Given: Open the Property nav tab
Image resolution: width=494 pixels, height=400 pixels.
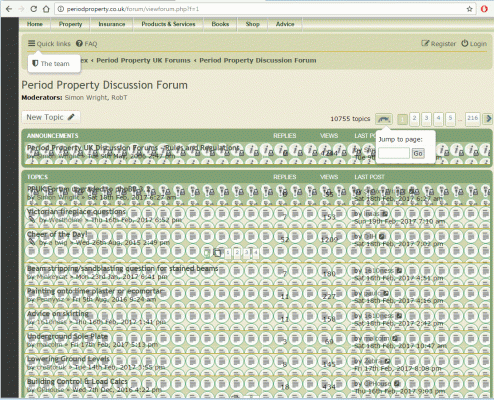Looking at the screenshot, I should (70, 24).
